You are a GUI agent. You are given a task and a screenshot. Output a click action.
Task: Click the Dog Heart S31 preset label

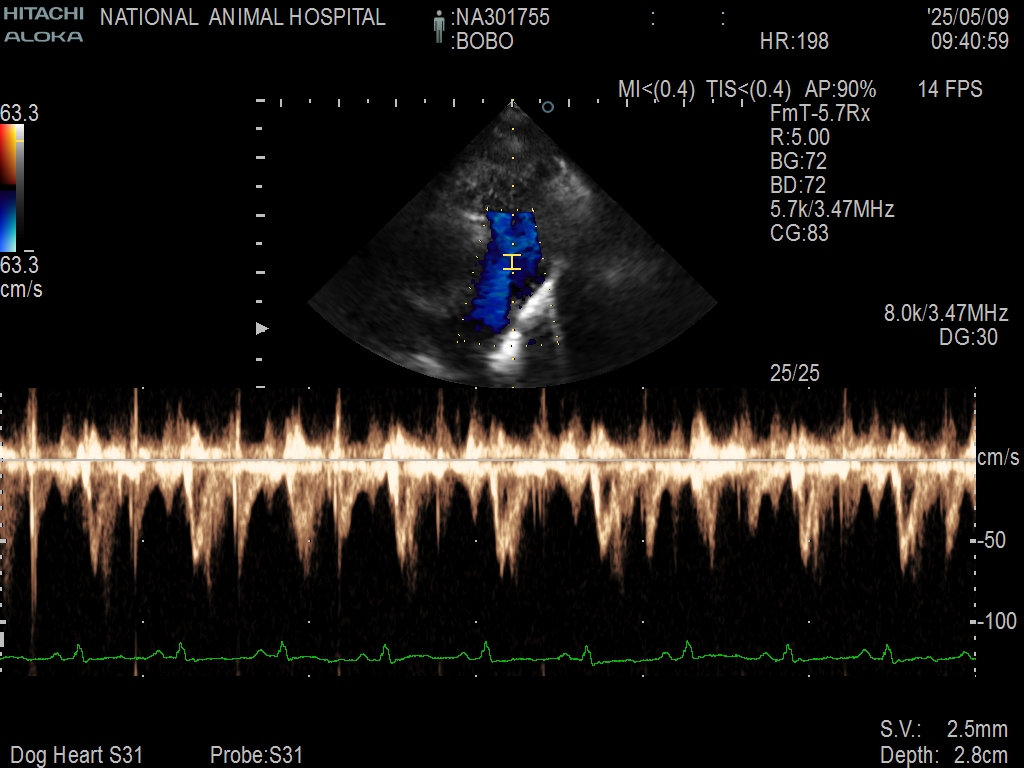pos(76,755)
